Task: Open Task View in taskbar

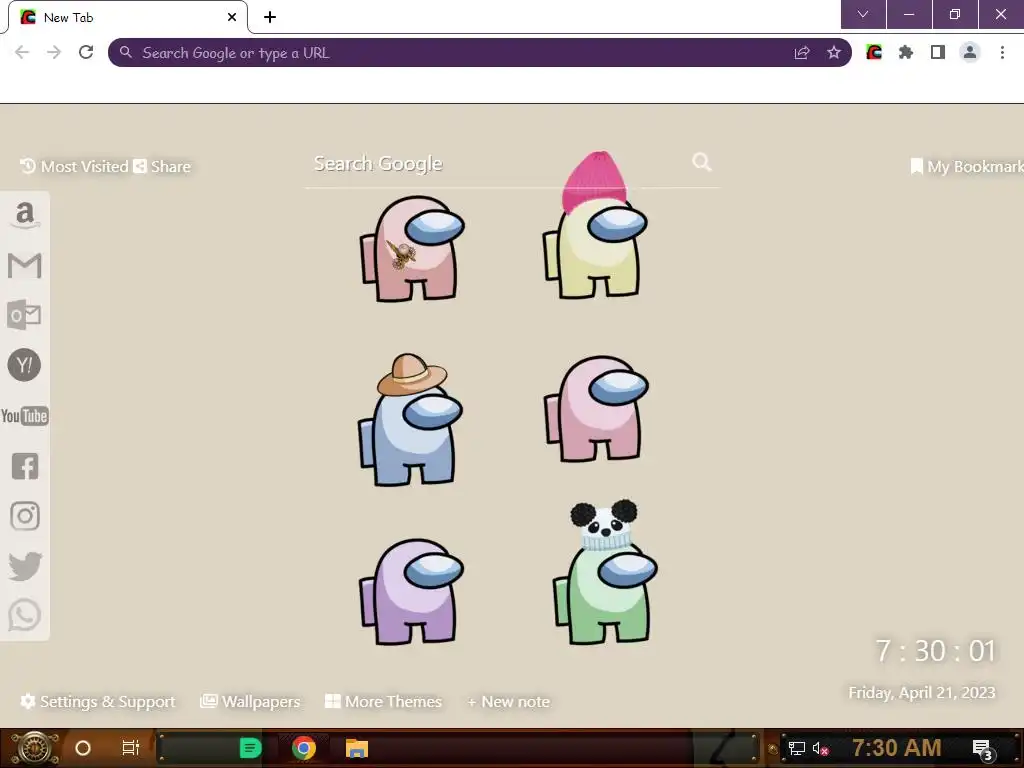Action: pyautogui.click(x=131, y=748)
